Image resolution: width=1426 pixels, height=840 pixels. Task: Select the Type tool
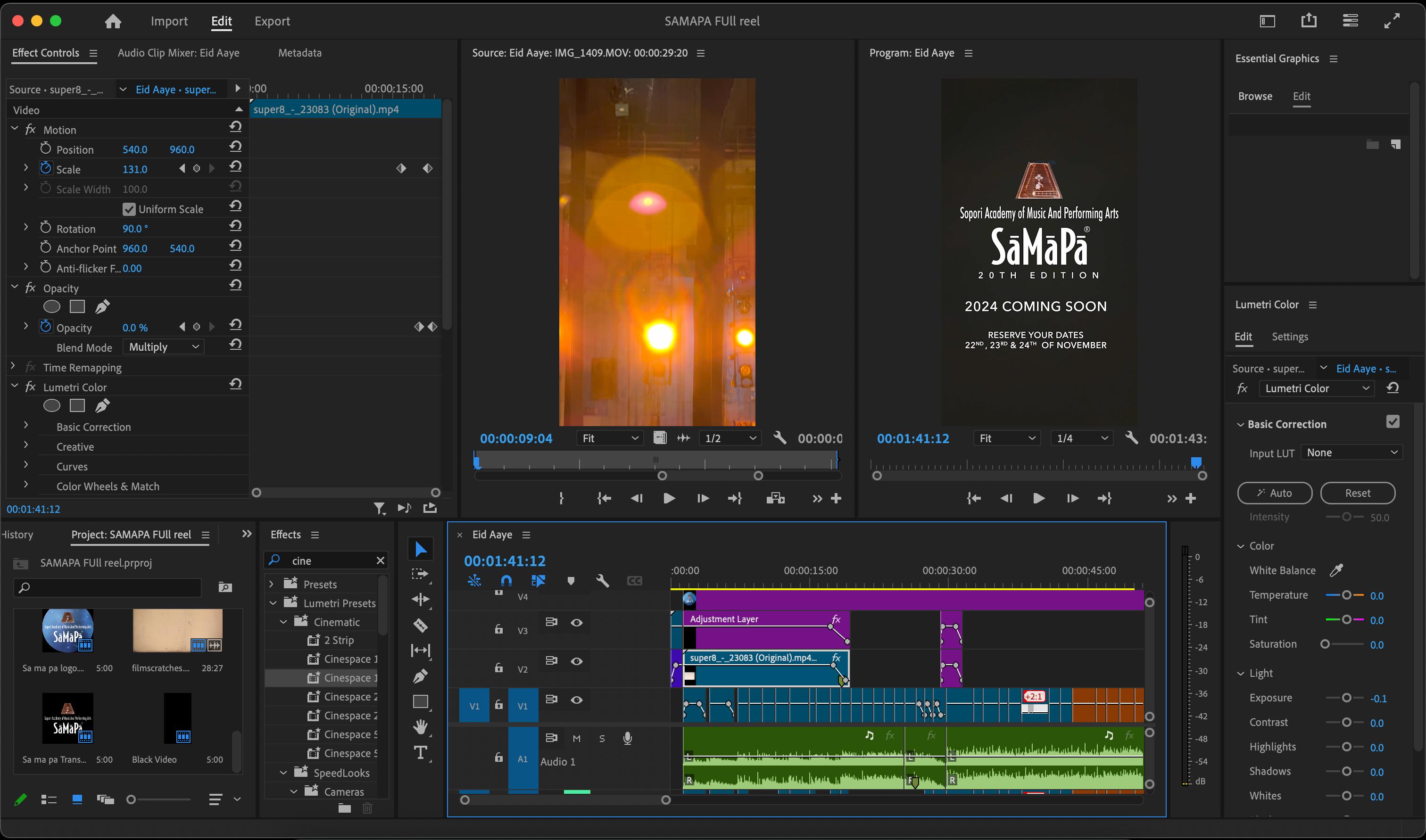[421, 753]
